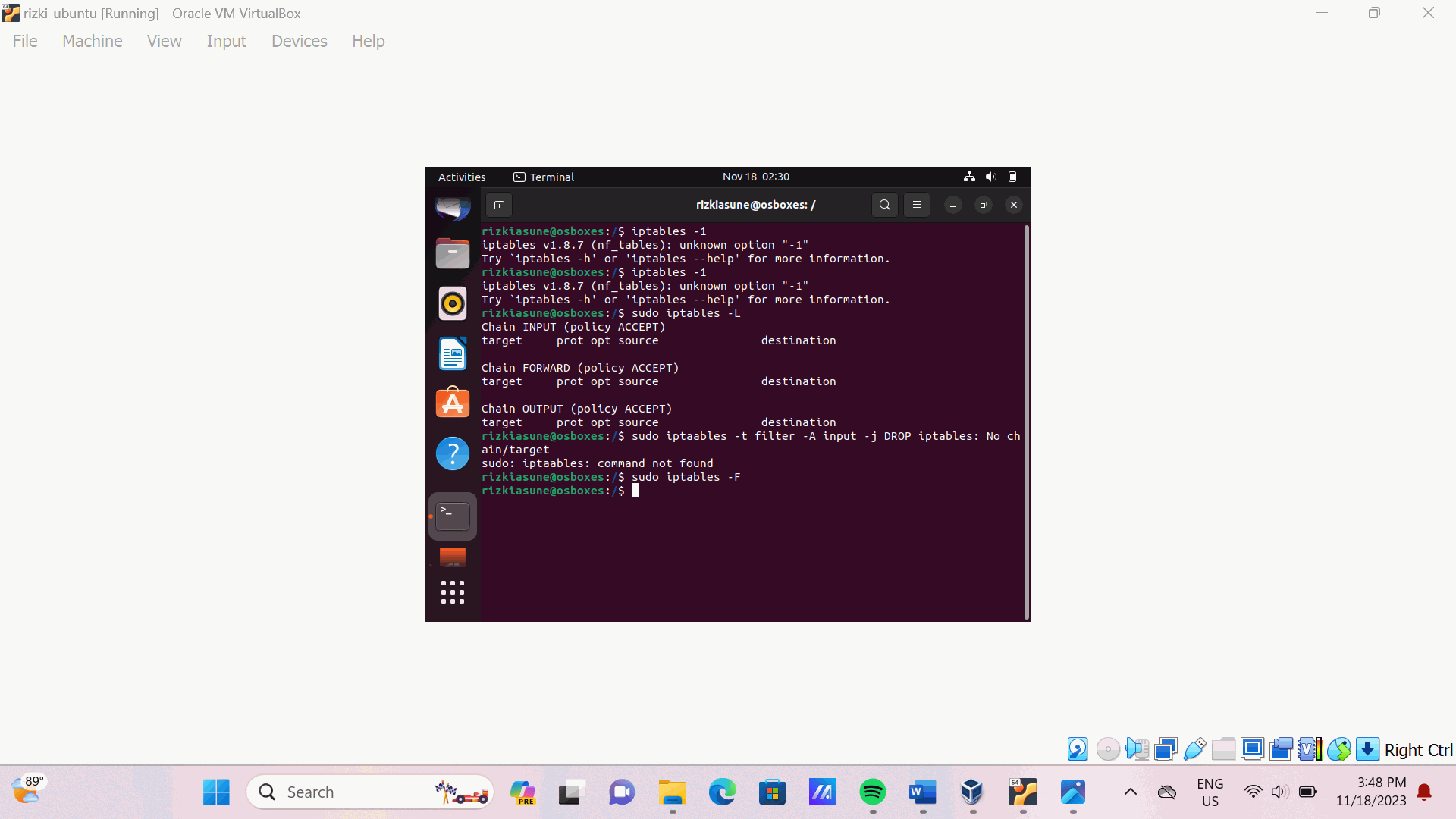Click the keyboard capture arrow indicator
This screenshot has width=1456, height=819.
click(x=1367, y=749)
